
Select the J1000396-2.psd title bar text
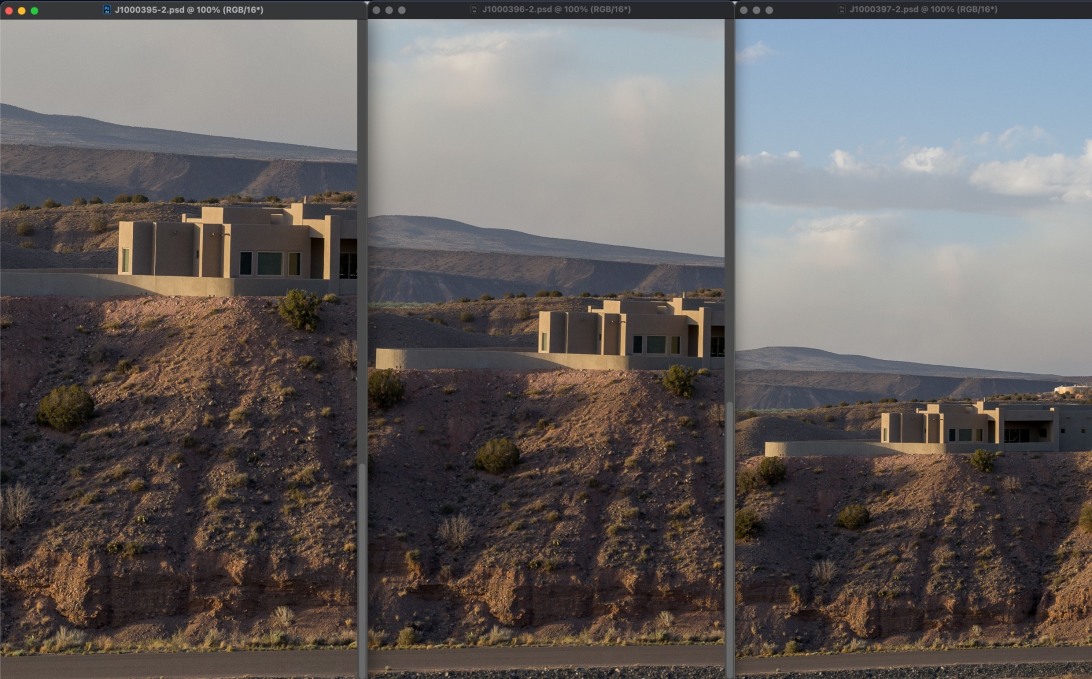[556, 9]
